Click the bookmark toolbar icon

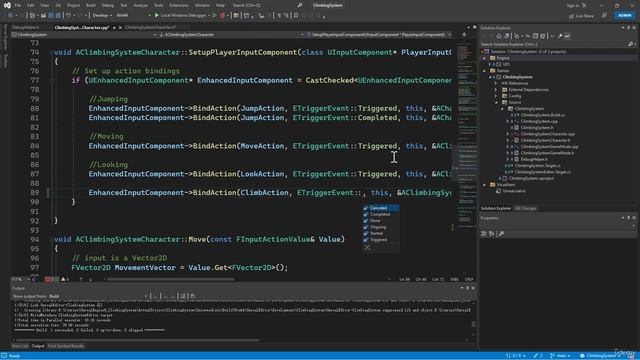click(x=296, y=16)
